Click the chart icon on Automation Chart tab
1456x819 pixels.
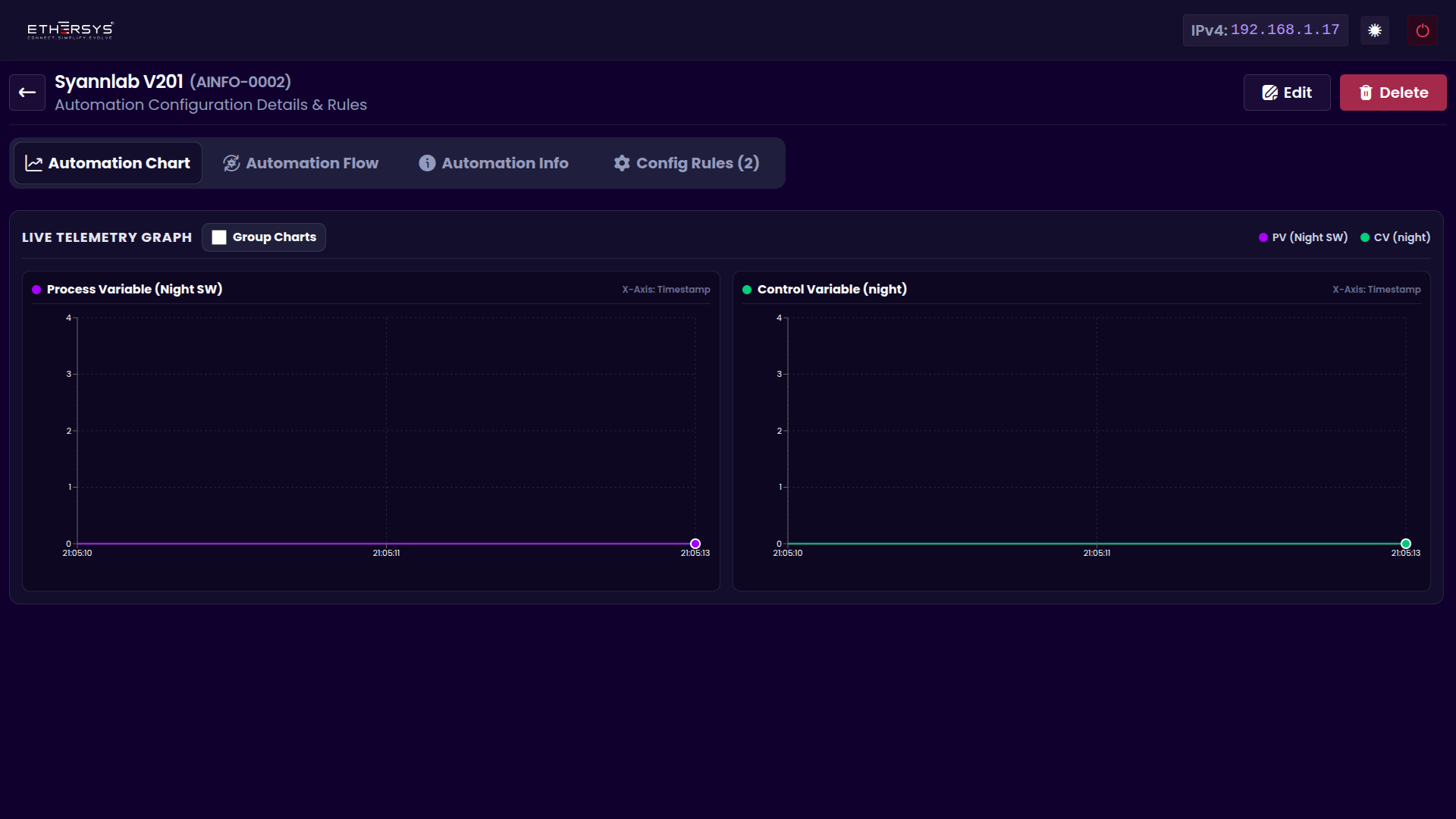[33, 163]
